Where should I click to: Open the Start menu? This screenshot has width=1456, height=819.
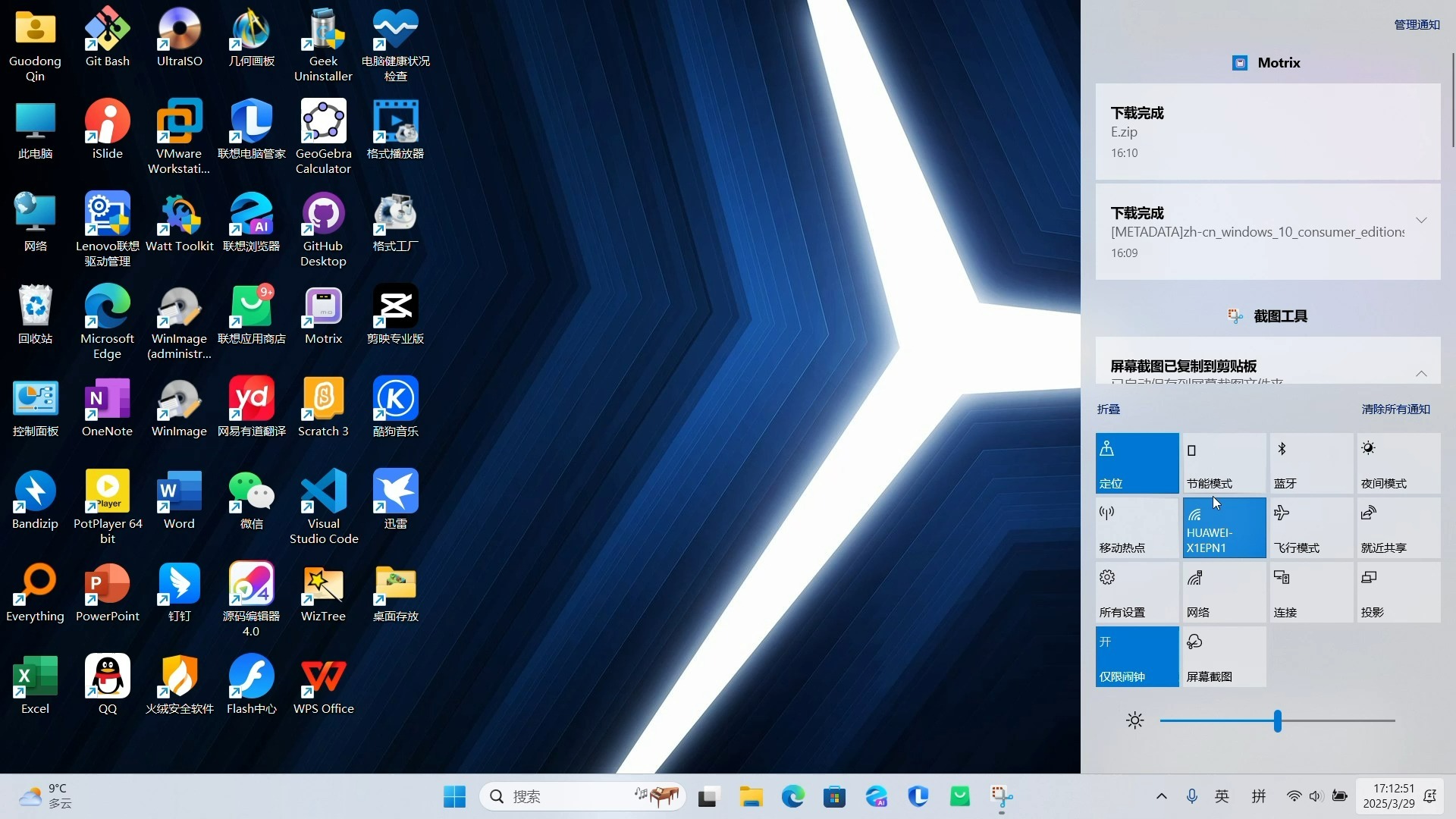click(453, 796)
